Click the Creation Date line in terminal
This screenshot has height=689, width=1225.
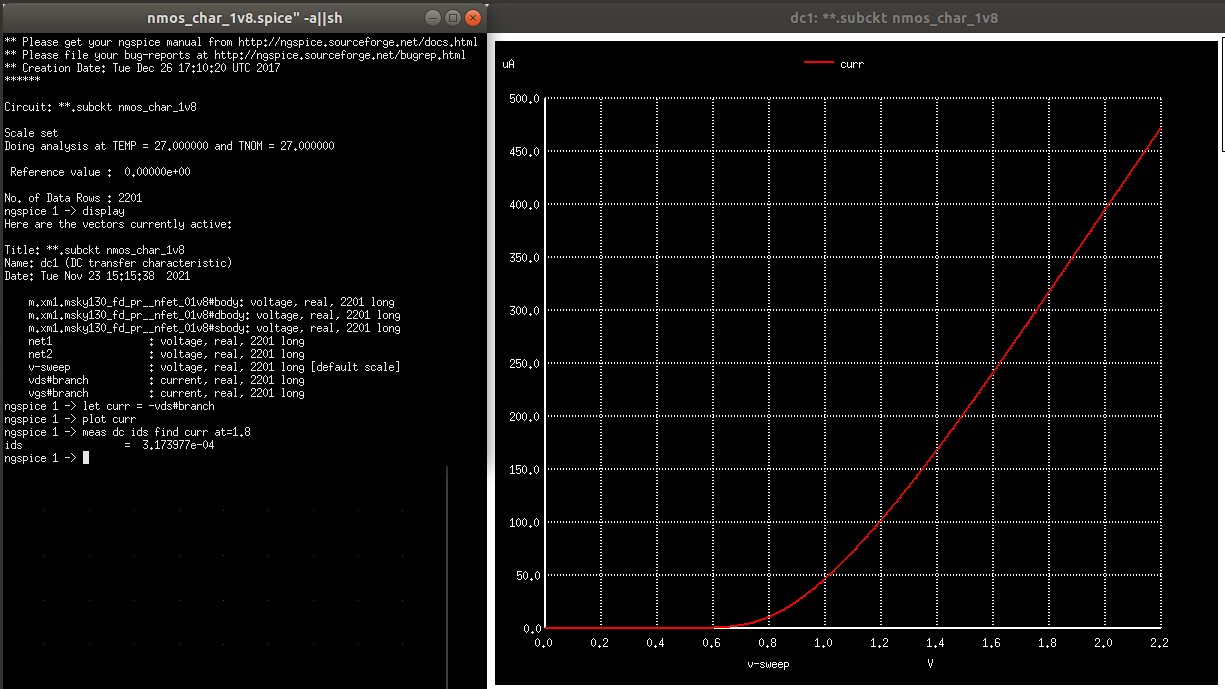(x=142, y=69)
